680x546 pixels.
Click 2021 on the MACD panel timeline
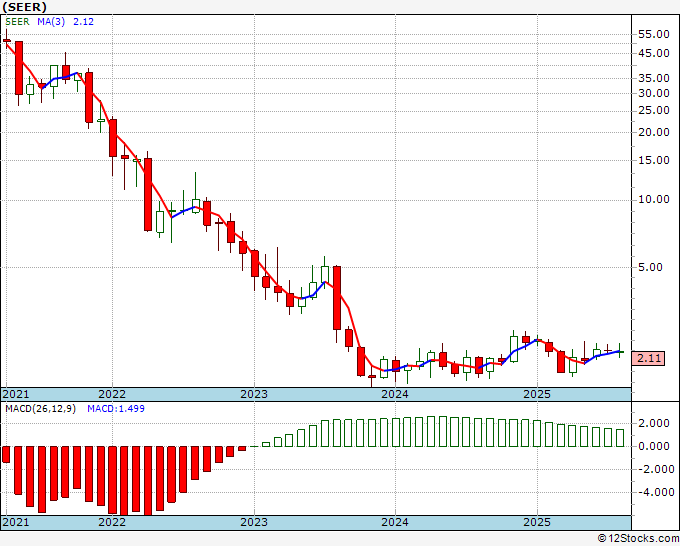click(16, 522)
